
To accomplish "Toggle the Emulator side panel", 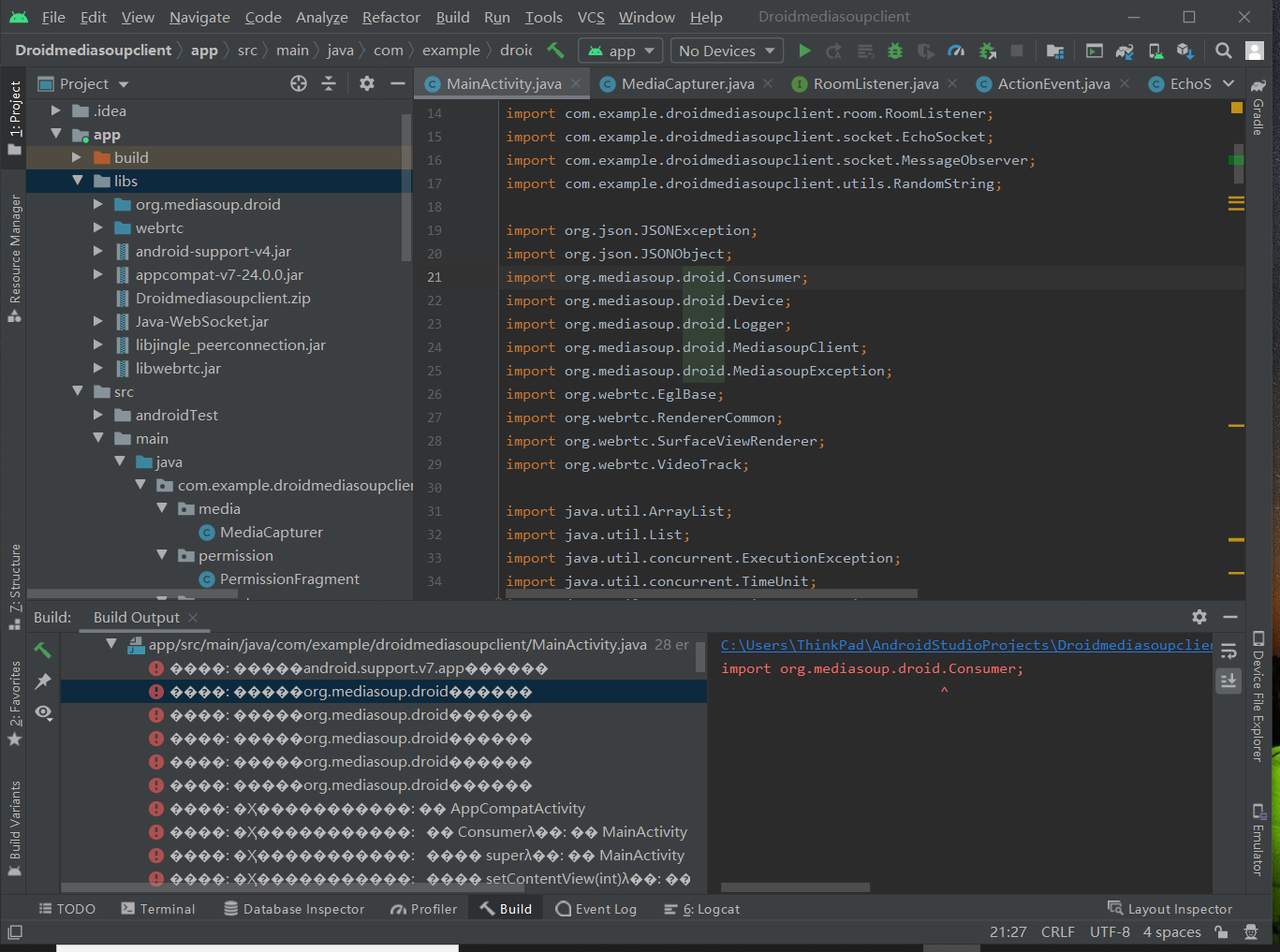I will [1258, 840].
